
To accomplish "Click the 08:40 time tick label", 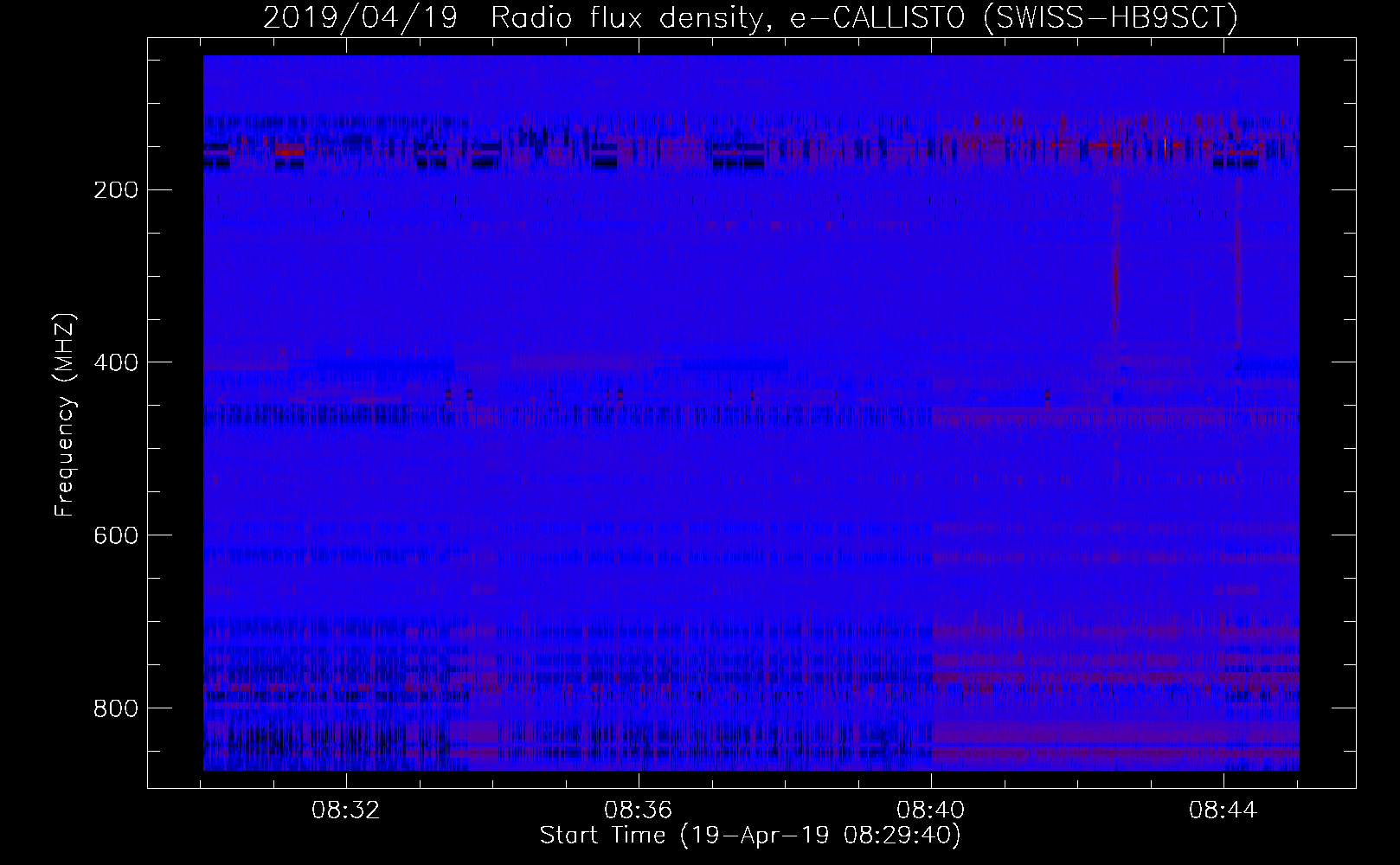I will coord(931,811).
